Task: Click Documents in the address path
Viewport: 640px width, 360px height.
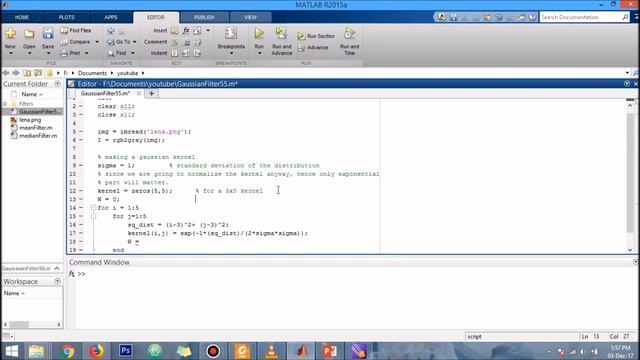Action: (92, 73)
